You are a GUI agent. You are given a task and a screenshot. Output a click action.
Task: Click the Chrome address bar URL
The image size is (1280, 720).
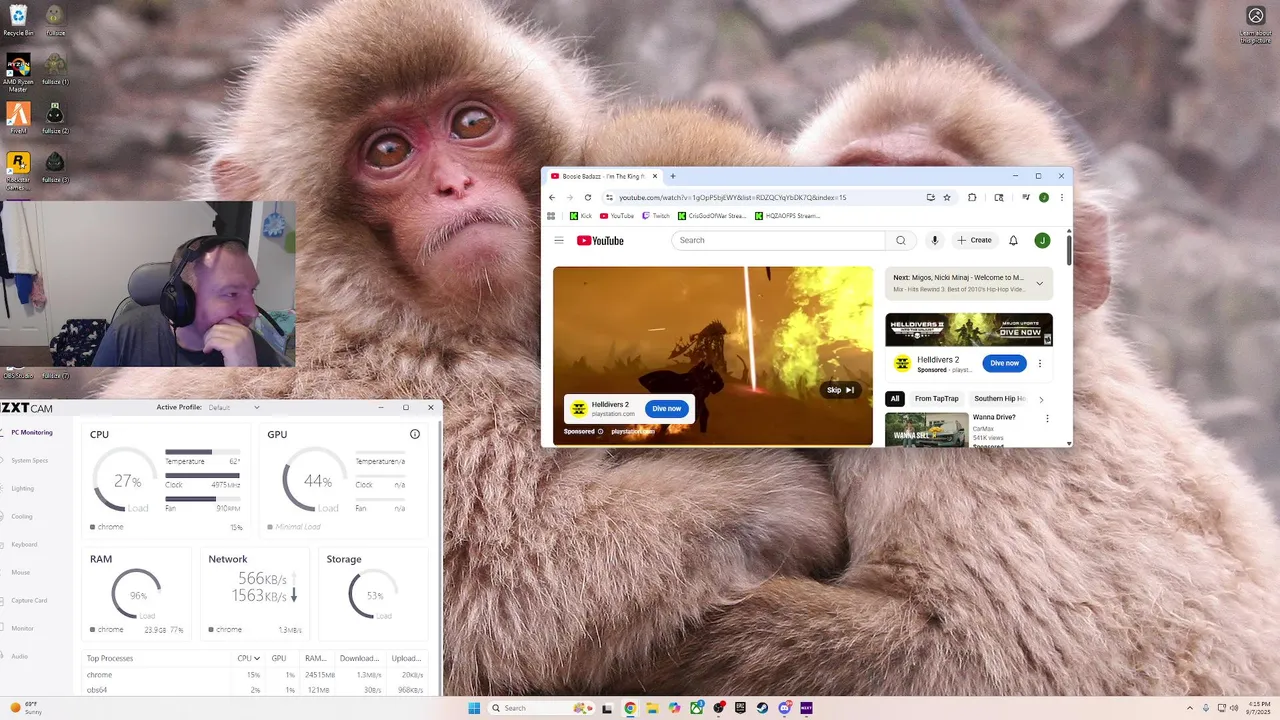pos(732,197)
